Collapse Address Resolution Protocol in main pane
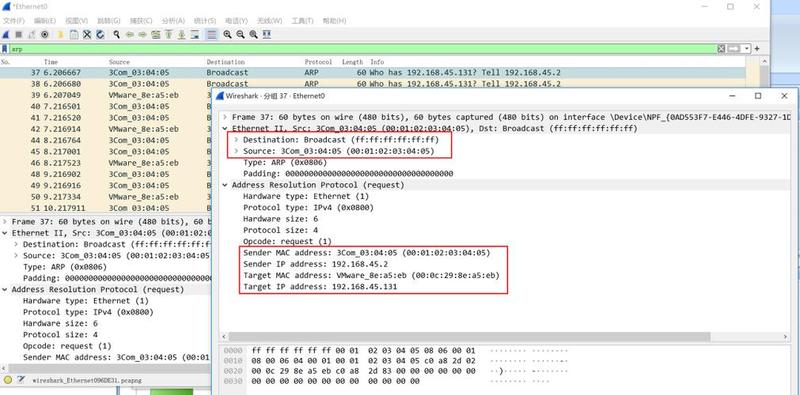The height and width of the screenshot is (395, 800). coord(5,289)
